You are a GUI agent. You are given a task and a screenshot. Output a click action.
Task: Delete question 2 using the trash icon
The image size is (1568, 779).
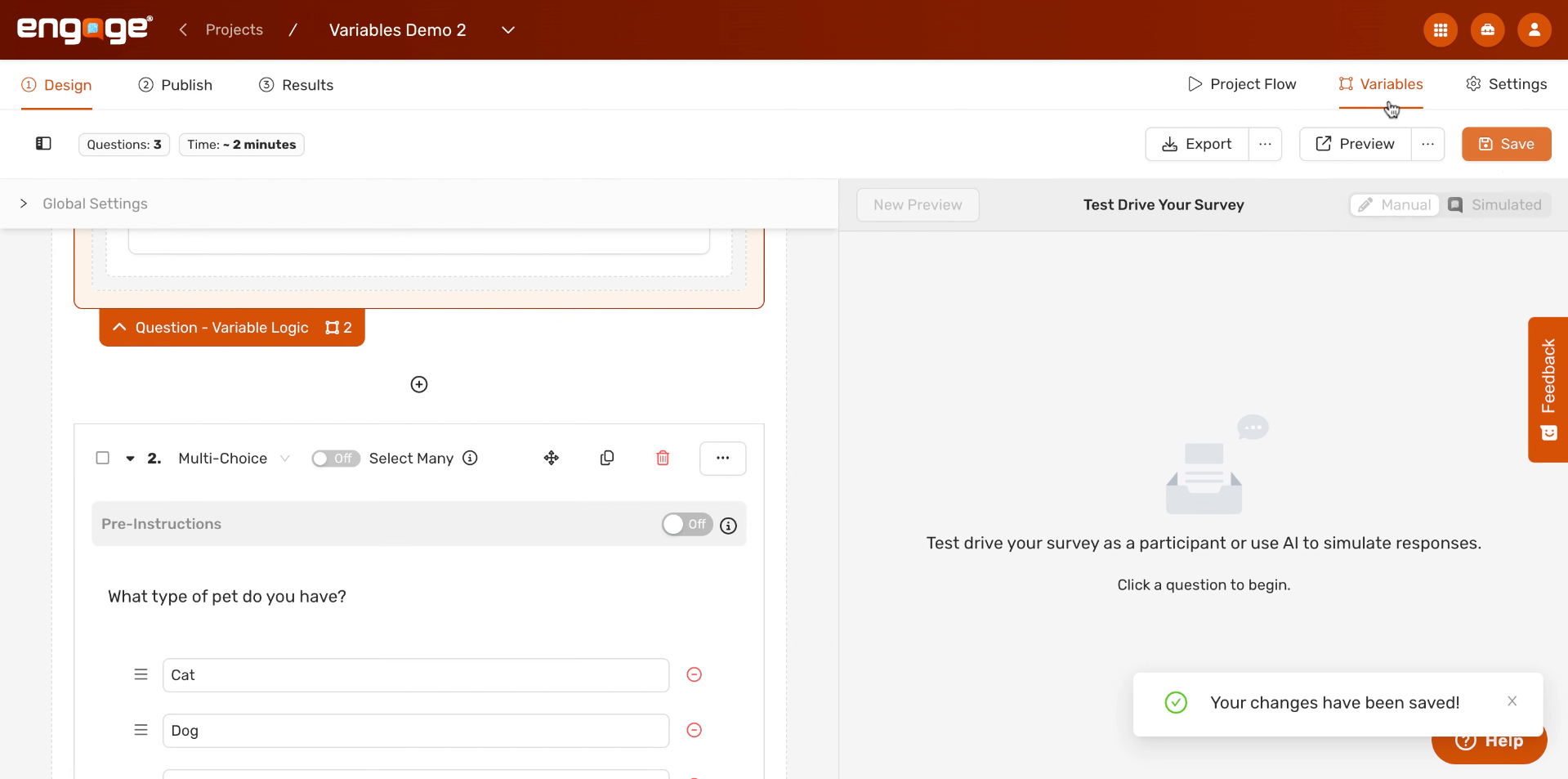pos(663,458)
